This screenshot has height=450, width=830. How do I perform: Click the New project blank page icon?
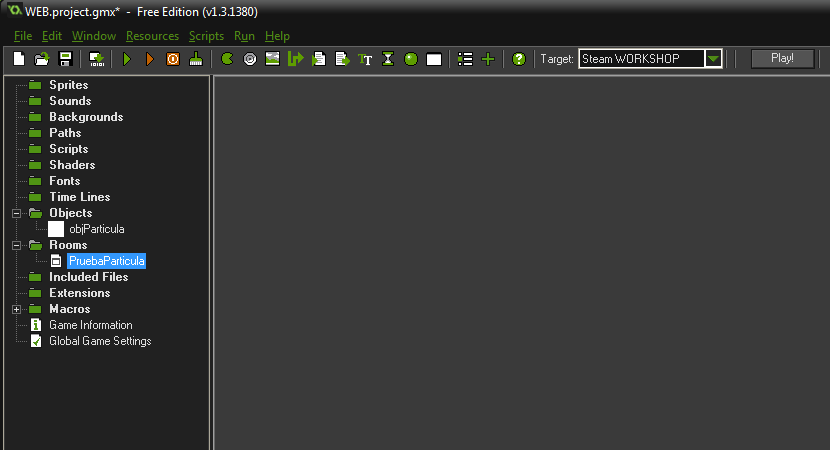click(19, 59)
